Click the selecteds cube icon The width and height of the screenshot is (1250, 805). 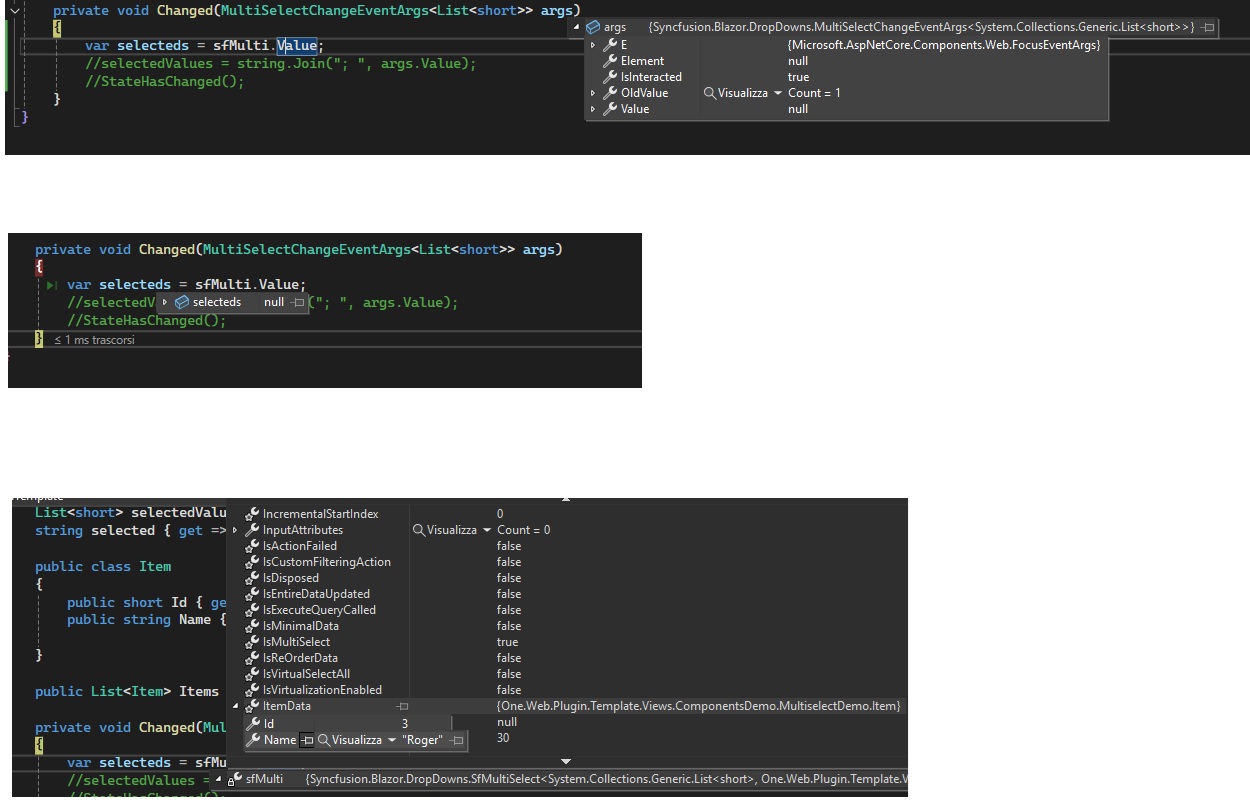click(x=182, y=302)
